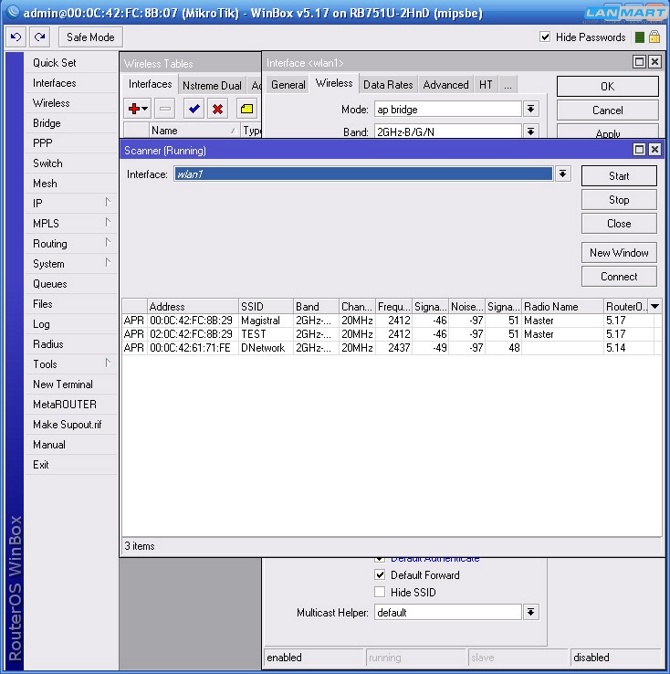Open the Multicast Helper dropdown
Image resolution: width=670 pixels, height=674 pixels.
click(531, 612)
